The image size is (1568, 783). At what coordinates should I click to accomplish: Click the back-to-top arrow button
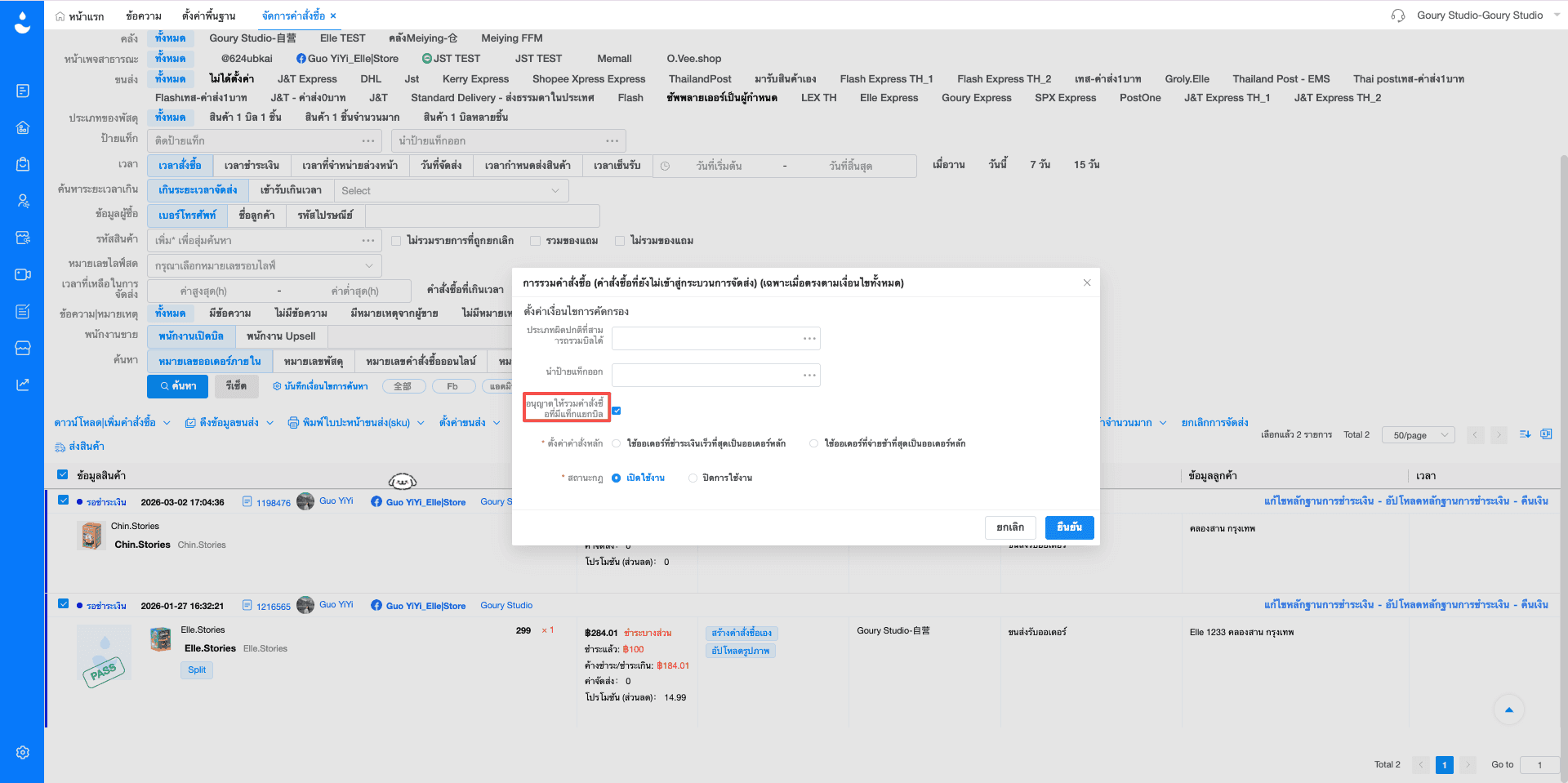1509,710
